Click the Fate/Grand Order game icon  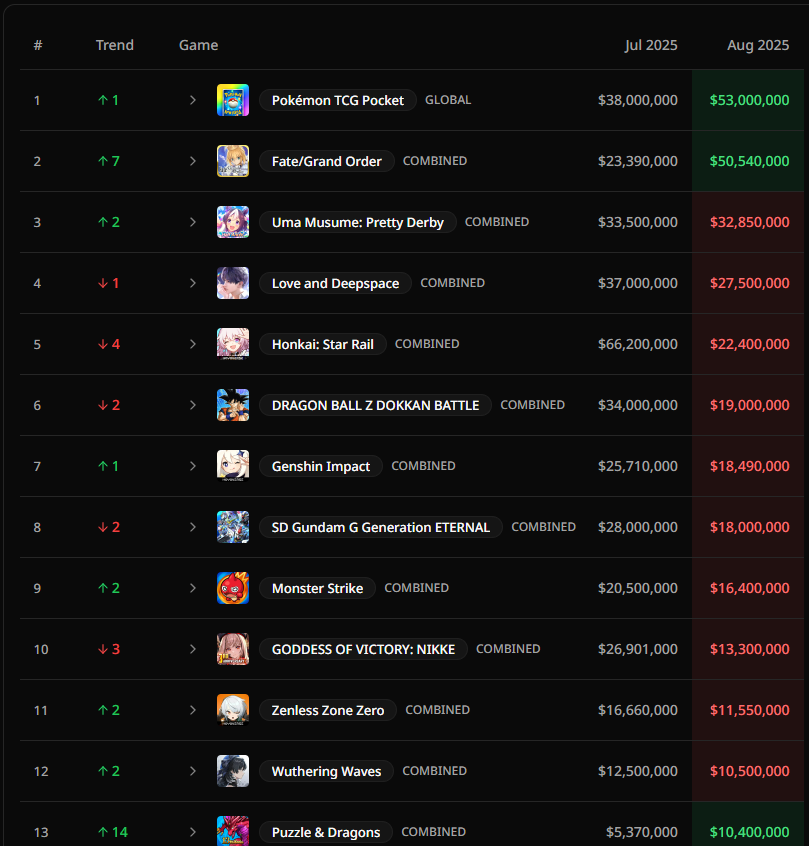point(233,161)
